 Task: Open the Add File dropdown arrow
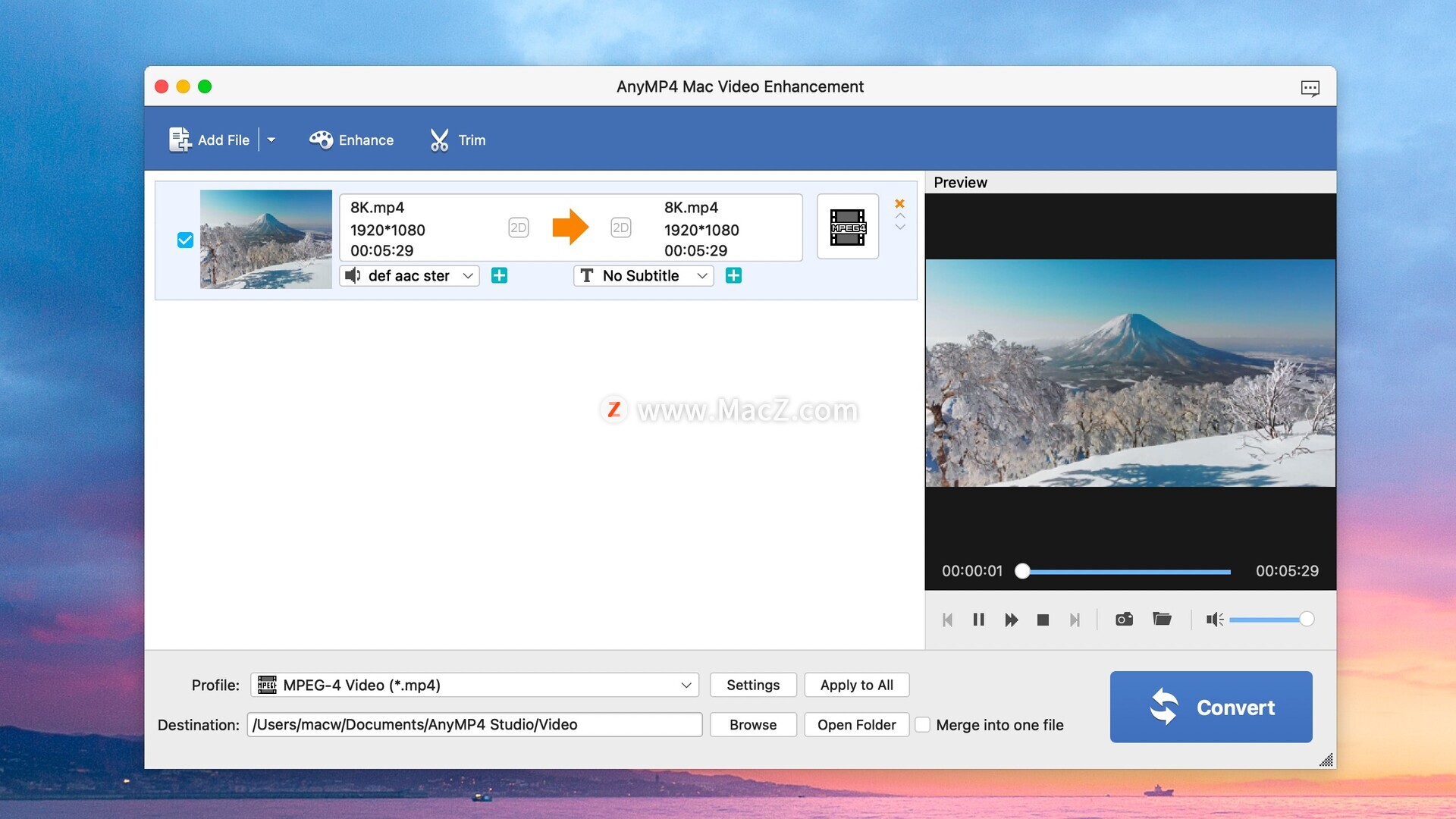click(271, 140)
